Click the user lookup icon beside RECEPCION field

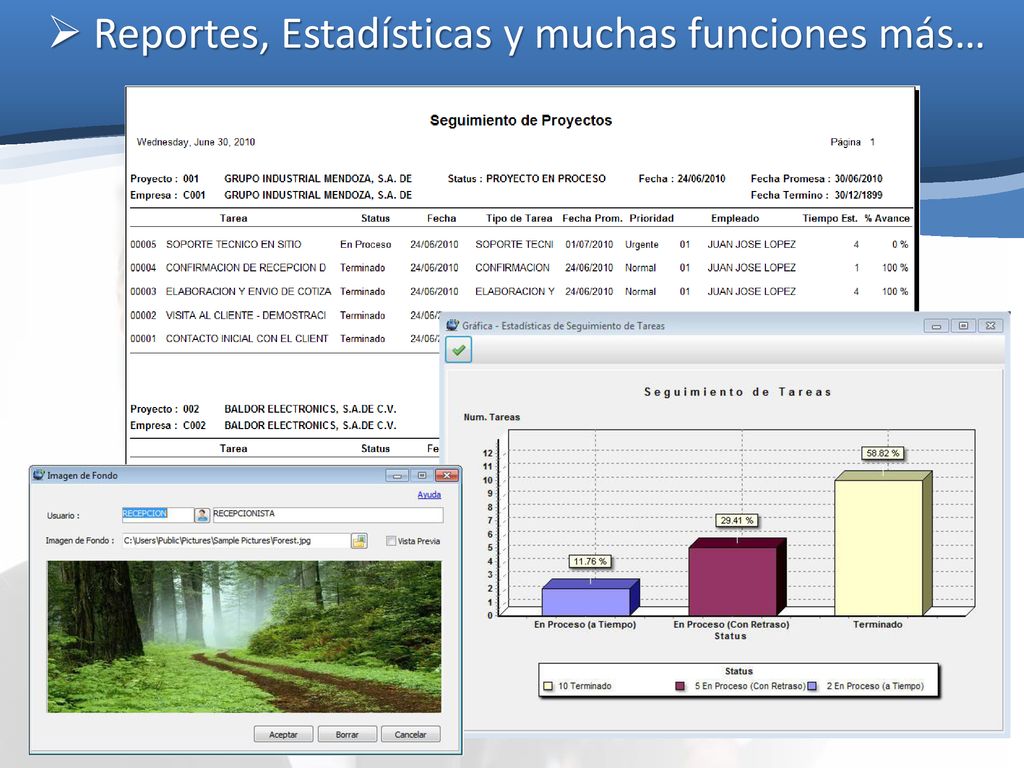(202, 515)
